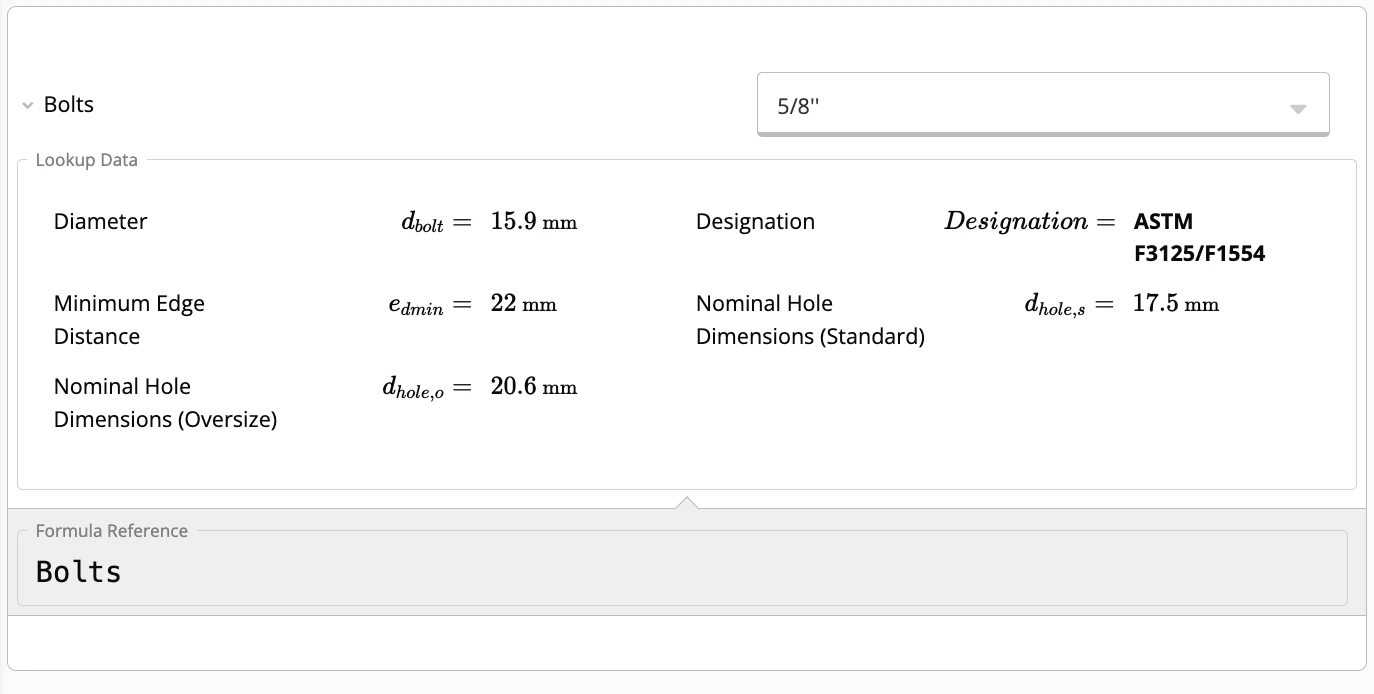Viewport: 1374px width, 694px height.
Task: Open the 5/8'' bolt size dropdown
Action: coord(1043,104)
